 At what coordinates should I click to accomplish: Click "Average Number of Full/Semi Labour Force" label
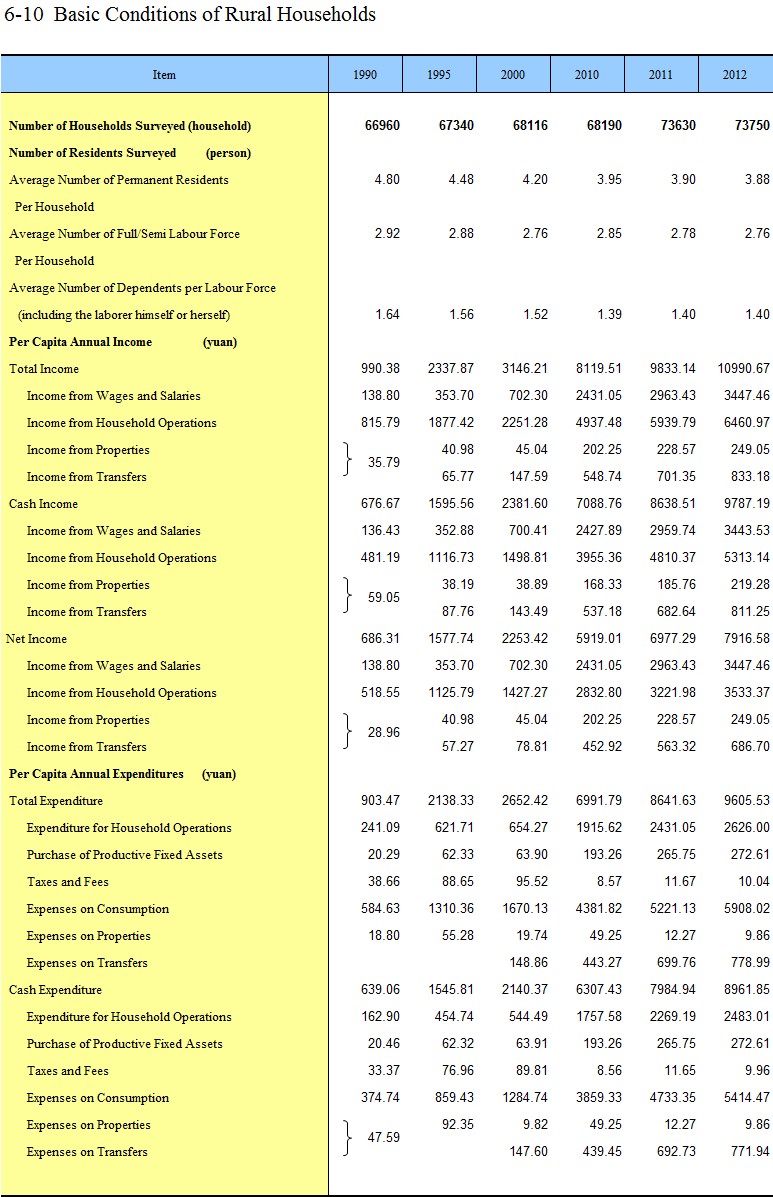124,234
